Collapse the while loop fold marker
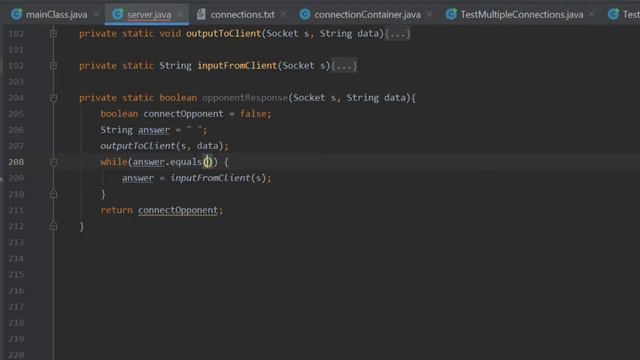The image size is (640, 360). (53, 162)
